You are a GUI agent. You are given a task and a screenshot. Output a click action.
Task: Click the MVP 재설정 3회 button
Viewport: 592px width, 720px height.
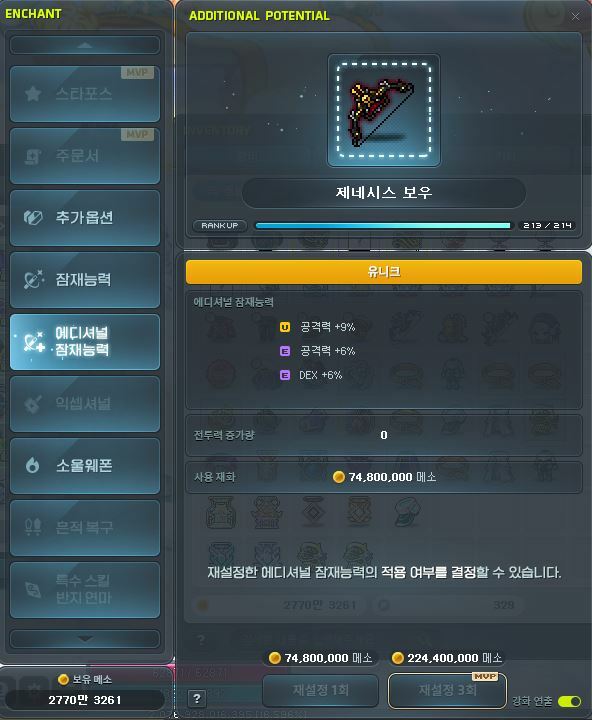[x=447, y=690]
